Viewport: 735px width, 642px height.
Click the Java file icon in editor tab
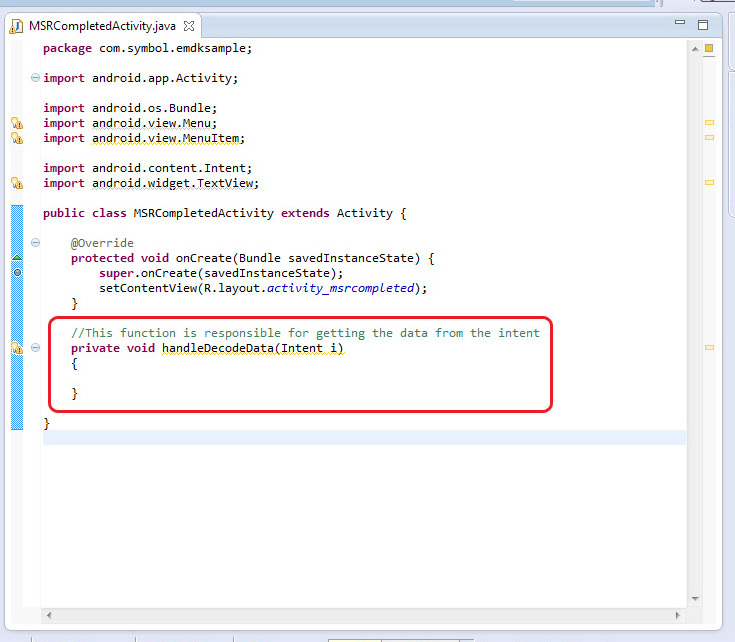17,25
